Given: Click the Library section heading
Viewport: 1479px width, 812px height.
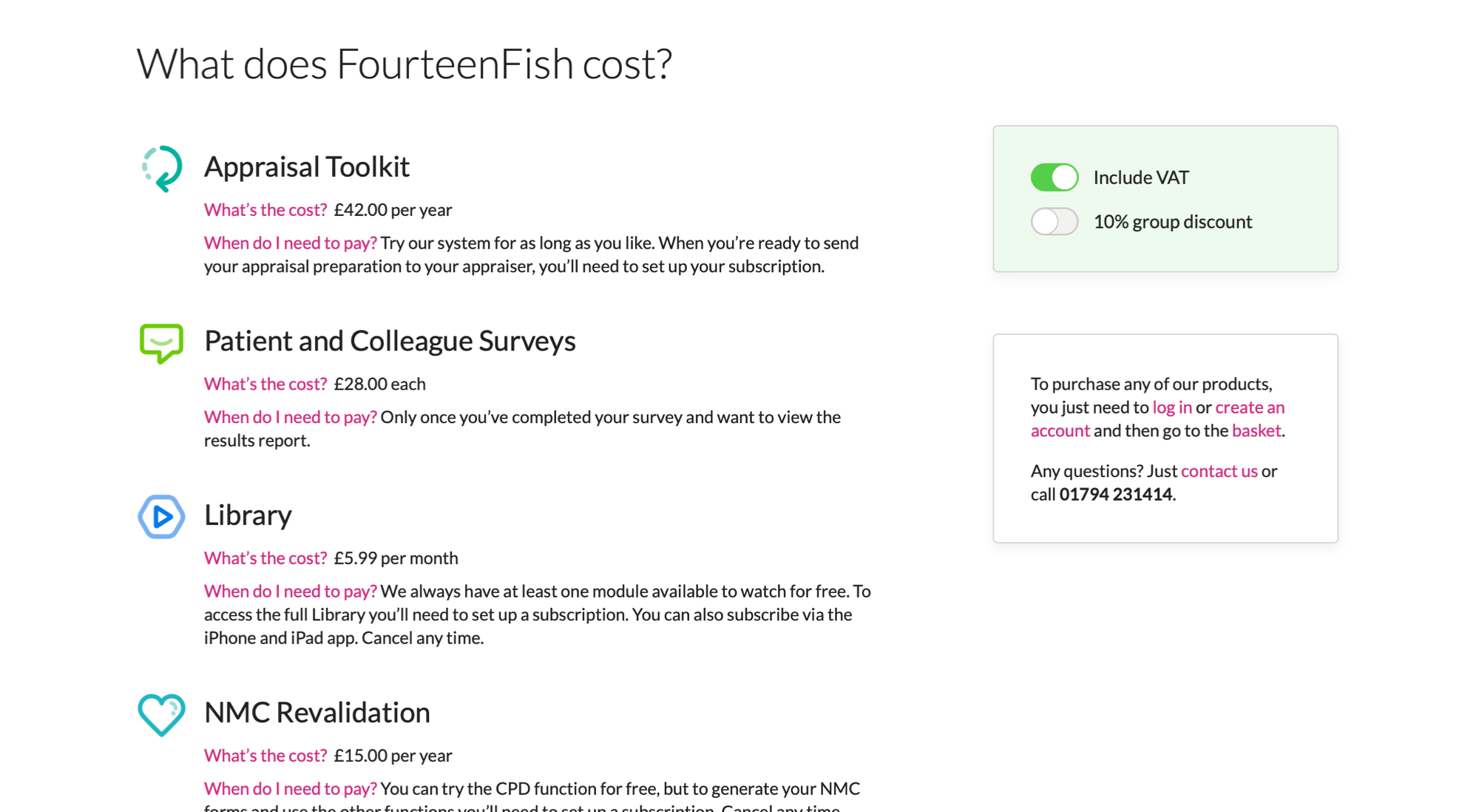Looking at the screenshot, I should tap(248, 515).
